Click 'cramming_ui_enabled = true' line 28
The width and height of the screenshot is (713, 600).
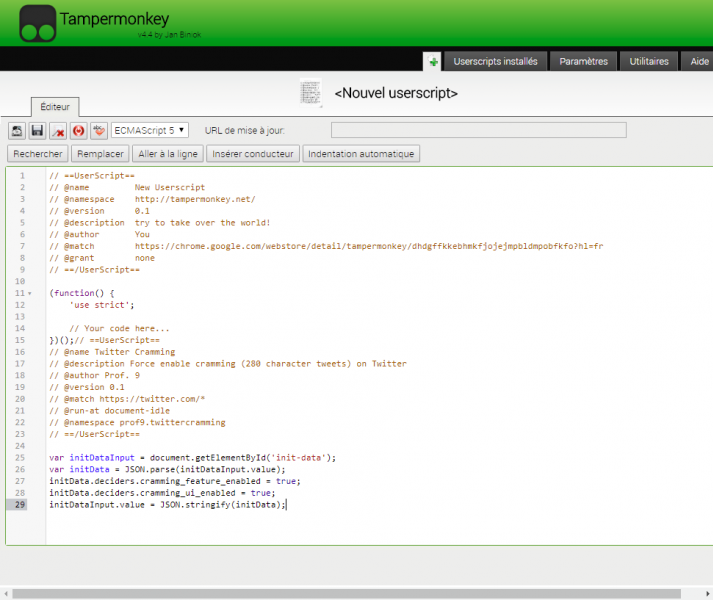coord(205,493)
